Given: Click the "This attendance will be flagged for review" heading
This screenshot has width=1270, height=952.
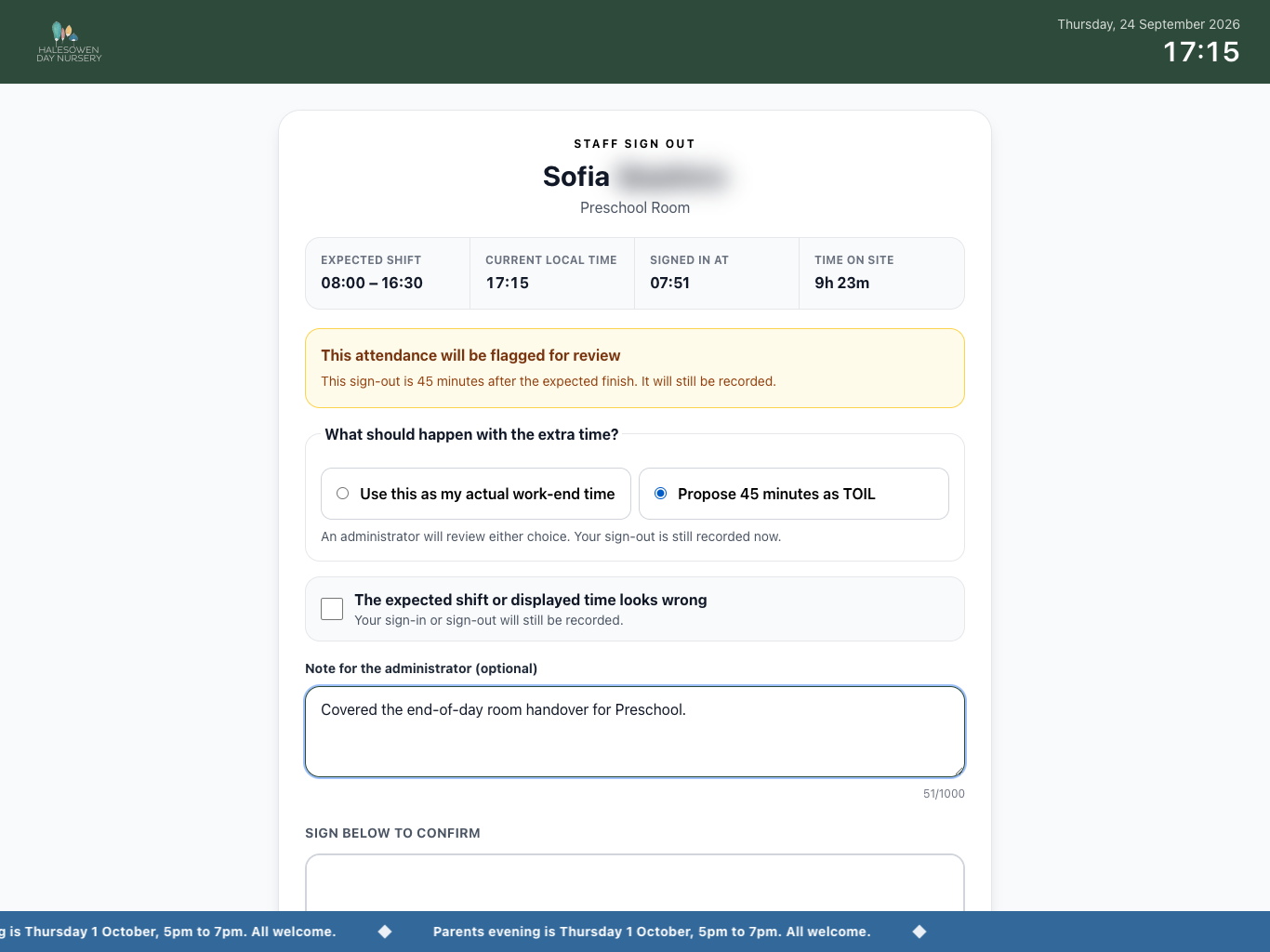Looking at the screenshot, I should (x=470, y=355).
